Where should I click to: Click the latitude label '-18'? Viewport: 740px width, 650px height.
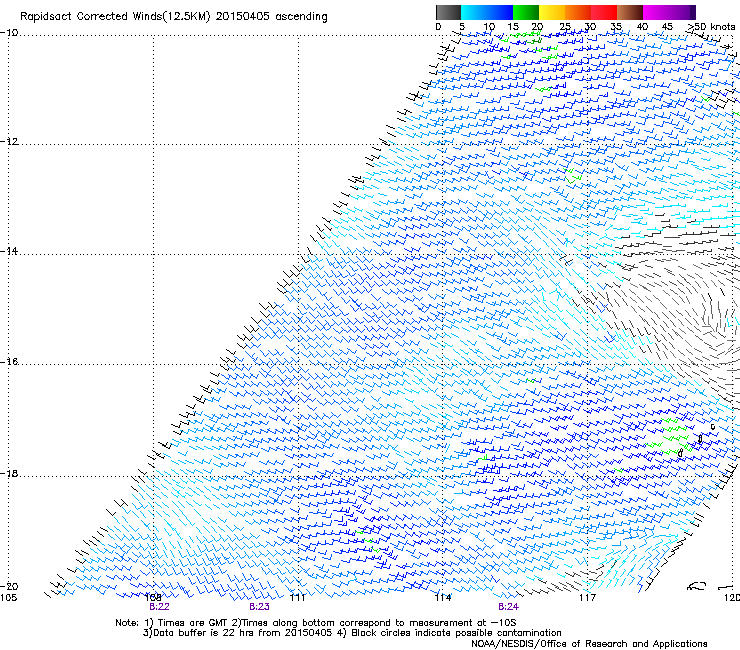9,473
